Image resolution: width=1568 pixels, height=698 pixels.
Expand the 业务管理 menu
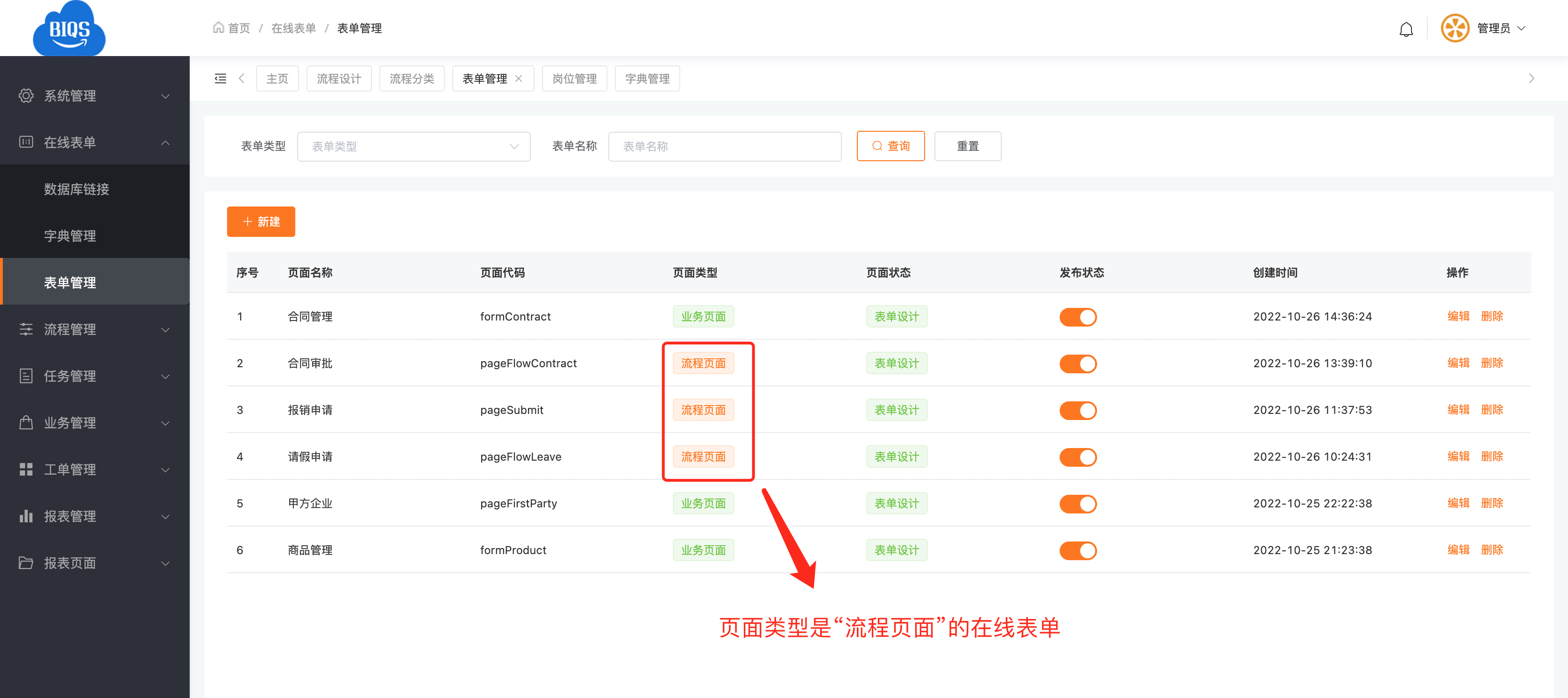[x=95, y=422]
